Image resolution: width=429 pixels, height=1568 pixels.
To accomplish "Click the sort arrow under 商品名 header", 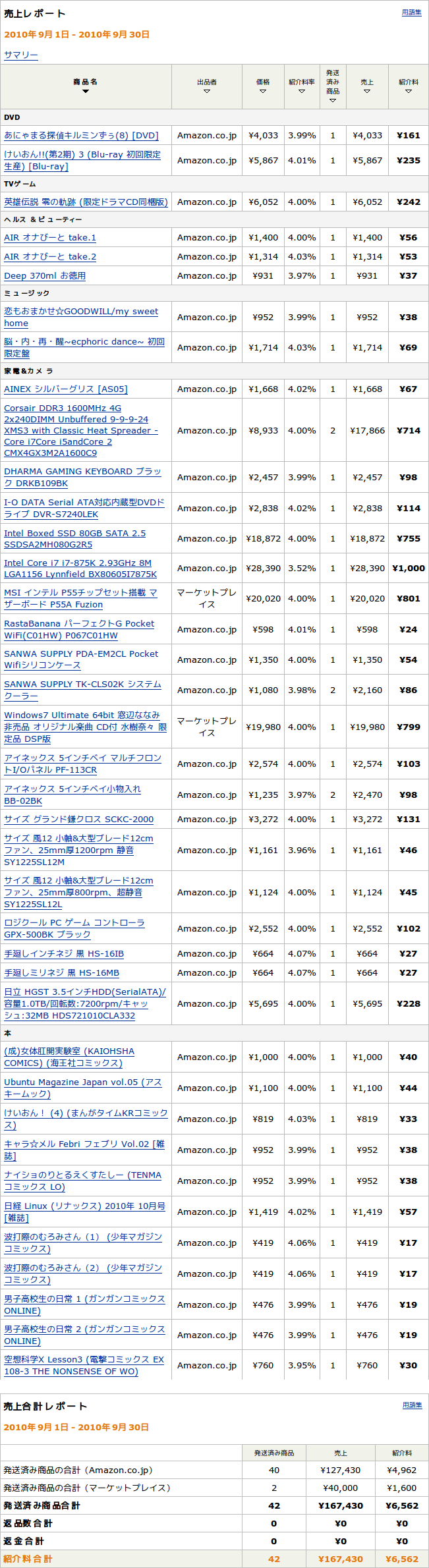I will 85,92.
